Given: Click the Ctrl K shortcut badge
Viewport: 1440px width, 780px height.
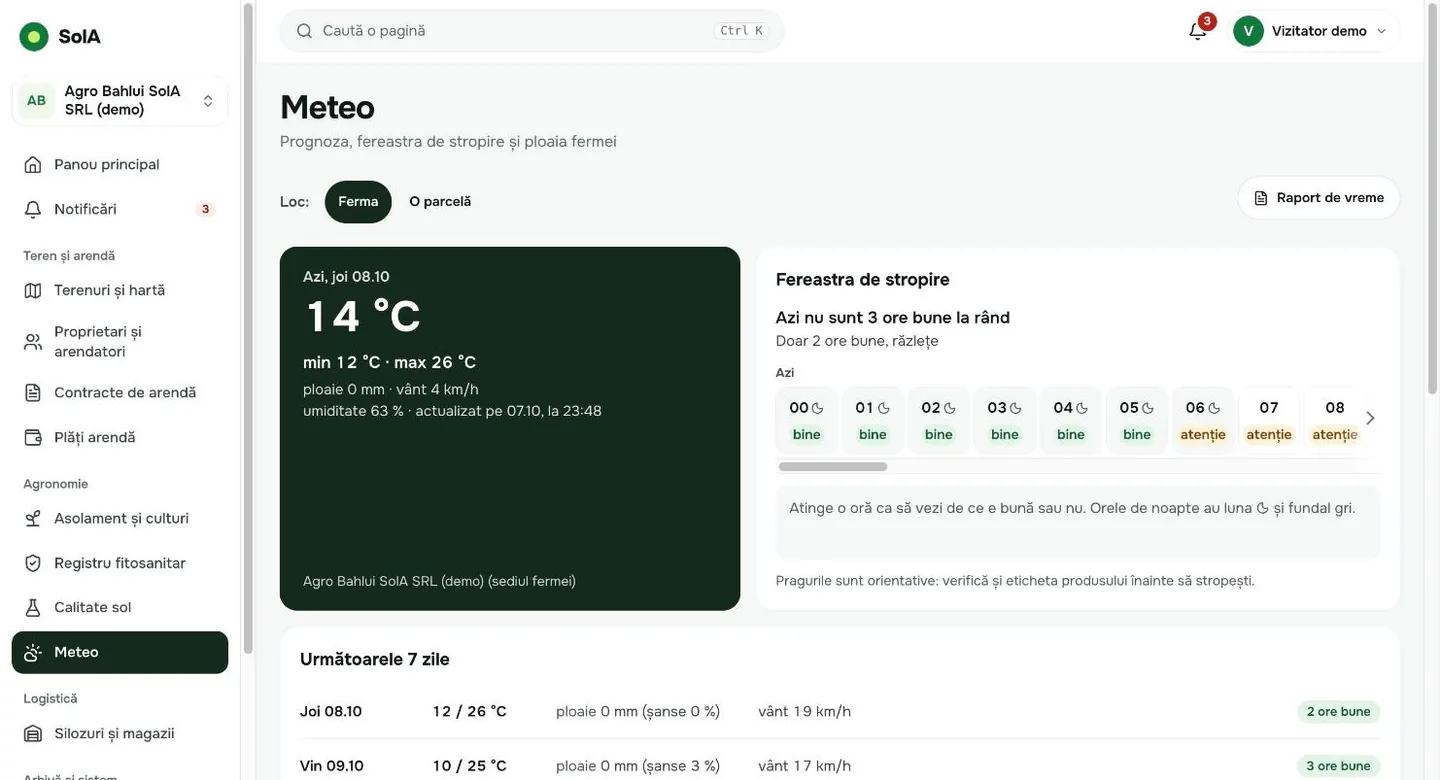Looking at the screenshot, I should pos(741,31).
